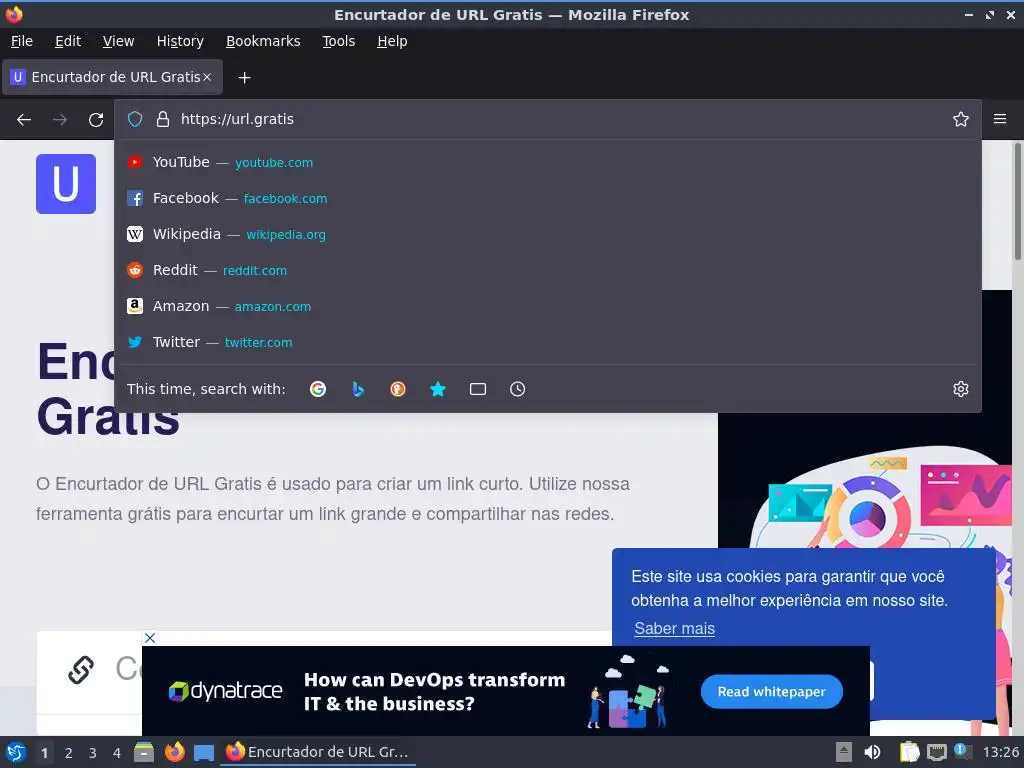This screenshot has width=1024, height=768.
Task: Open the History menu
Action: tap(180, 41)
